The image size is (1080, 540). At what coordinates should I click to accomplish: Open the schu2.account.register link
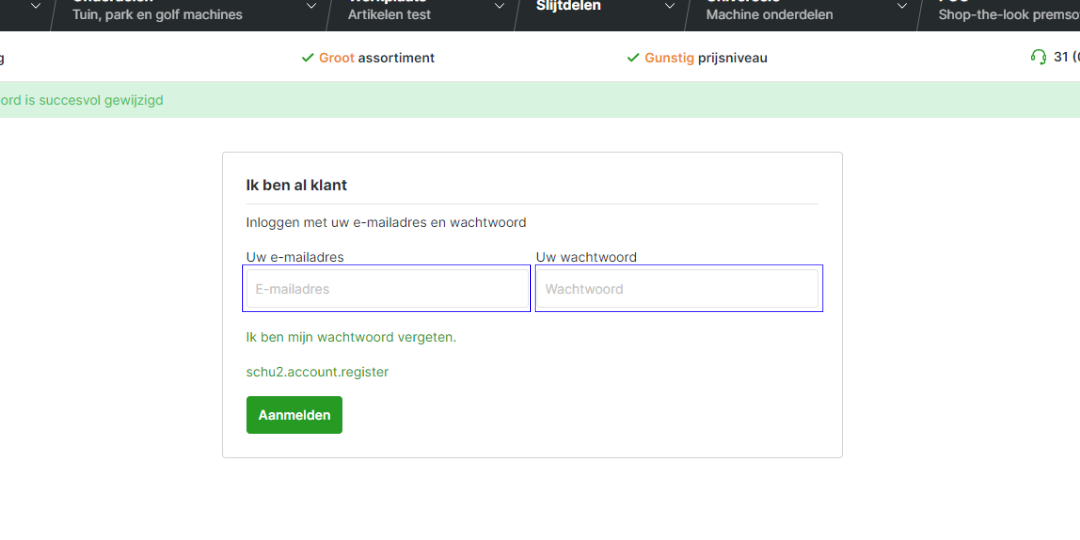(317, 372)
